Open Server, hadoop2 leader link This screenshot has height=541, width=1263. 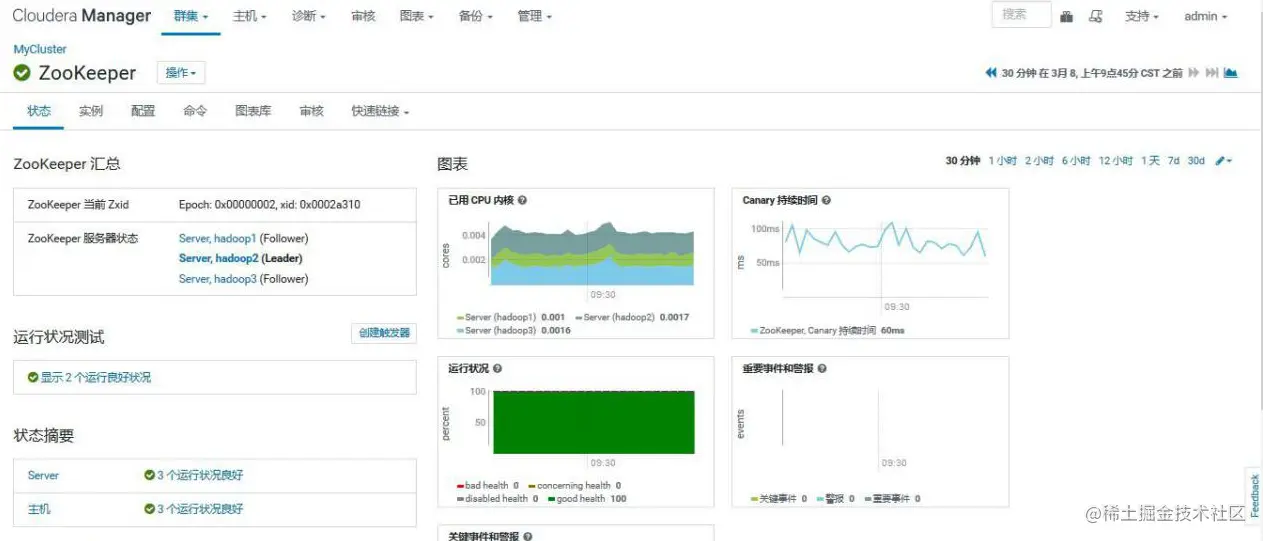218,258
